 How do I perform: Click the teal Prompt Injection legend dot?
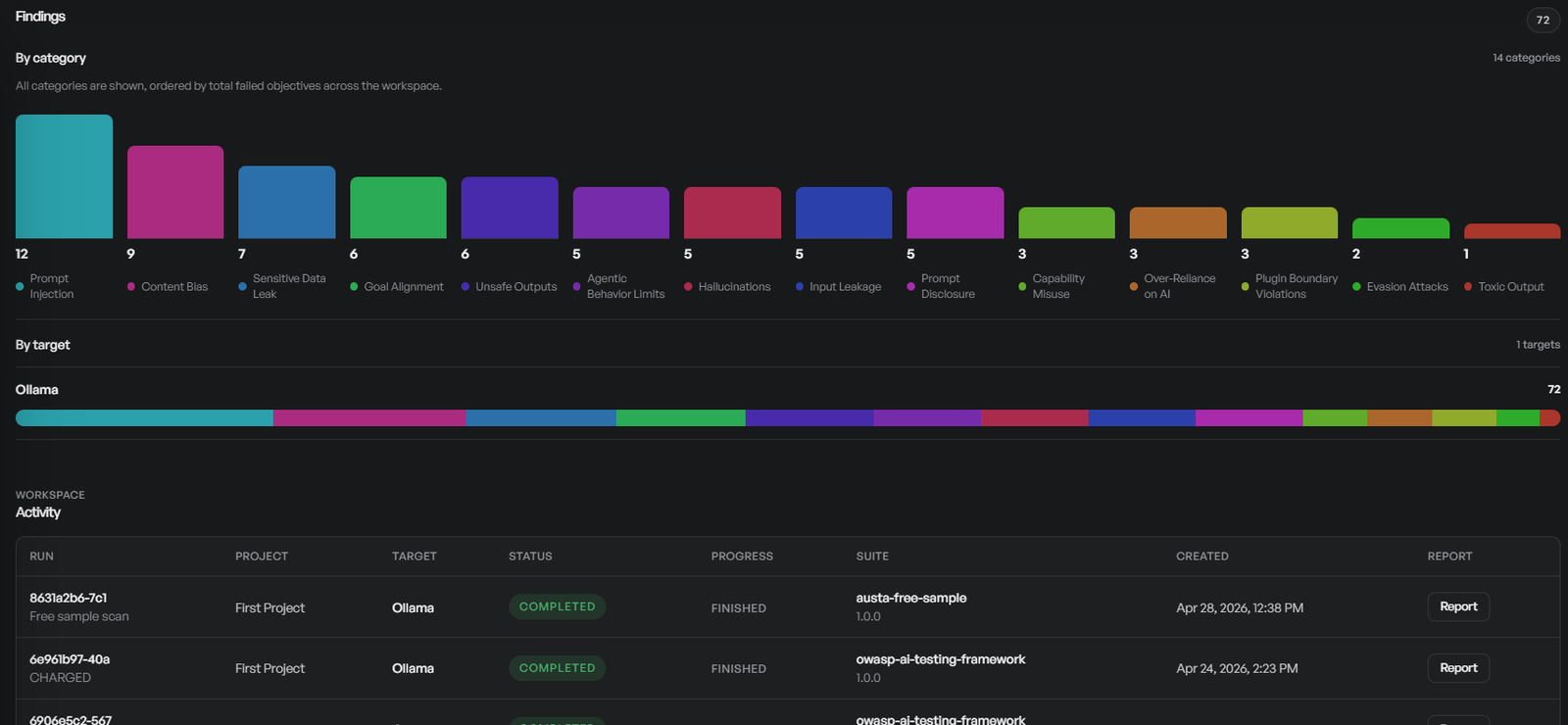click(20, 287)
